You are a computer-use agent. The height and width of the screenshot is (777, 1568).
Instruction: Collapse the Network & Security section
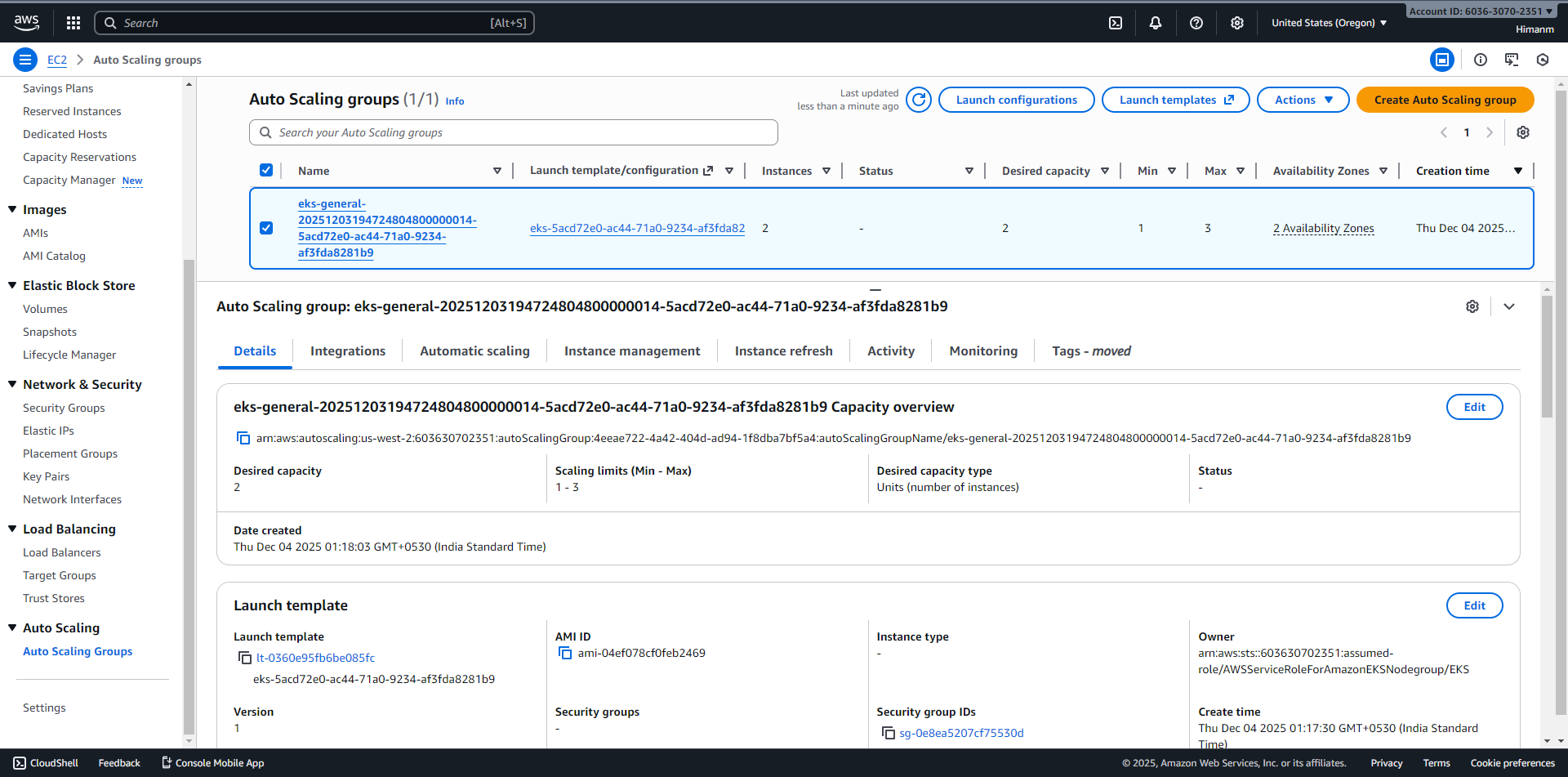click(x=12, y=384)
